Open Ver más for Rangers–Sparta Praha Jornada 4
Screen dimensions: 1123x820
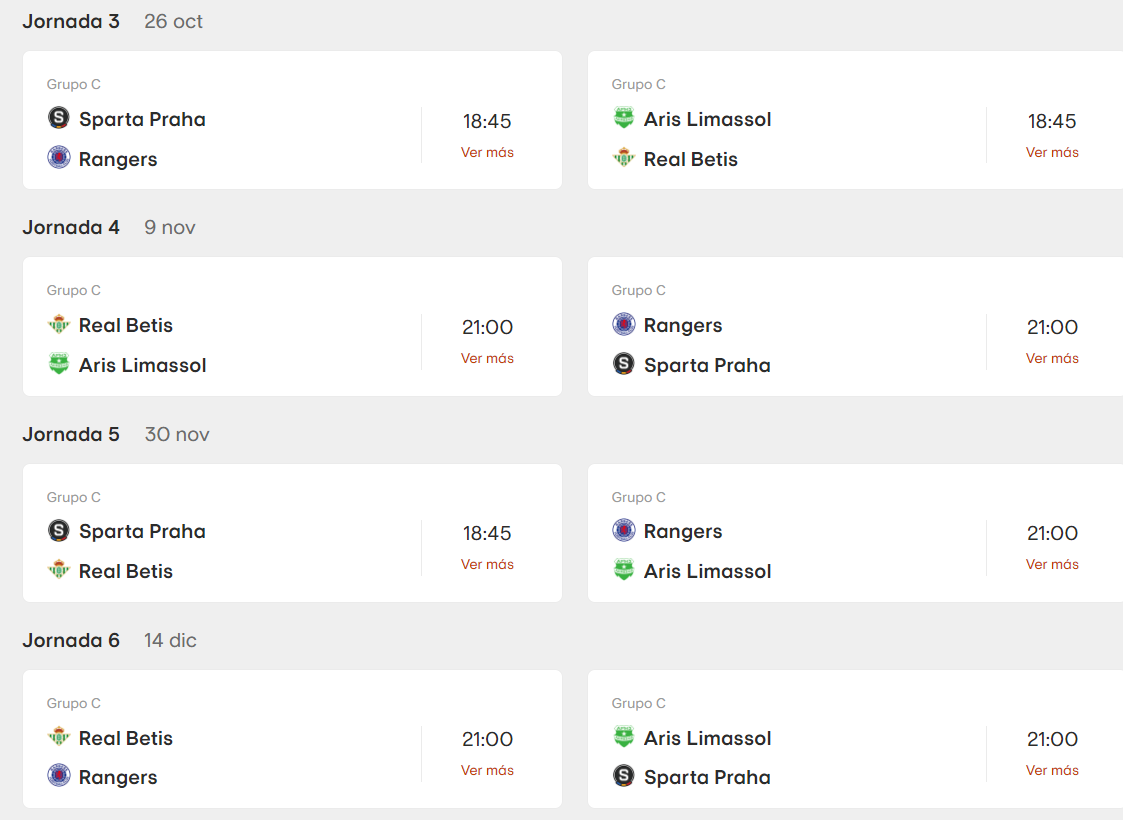pos(1052,358)
